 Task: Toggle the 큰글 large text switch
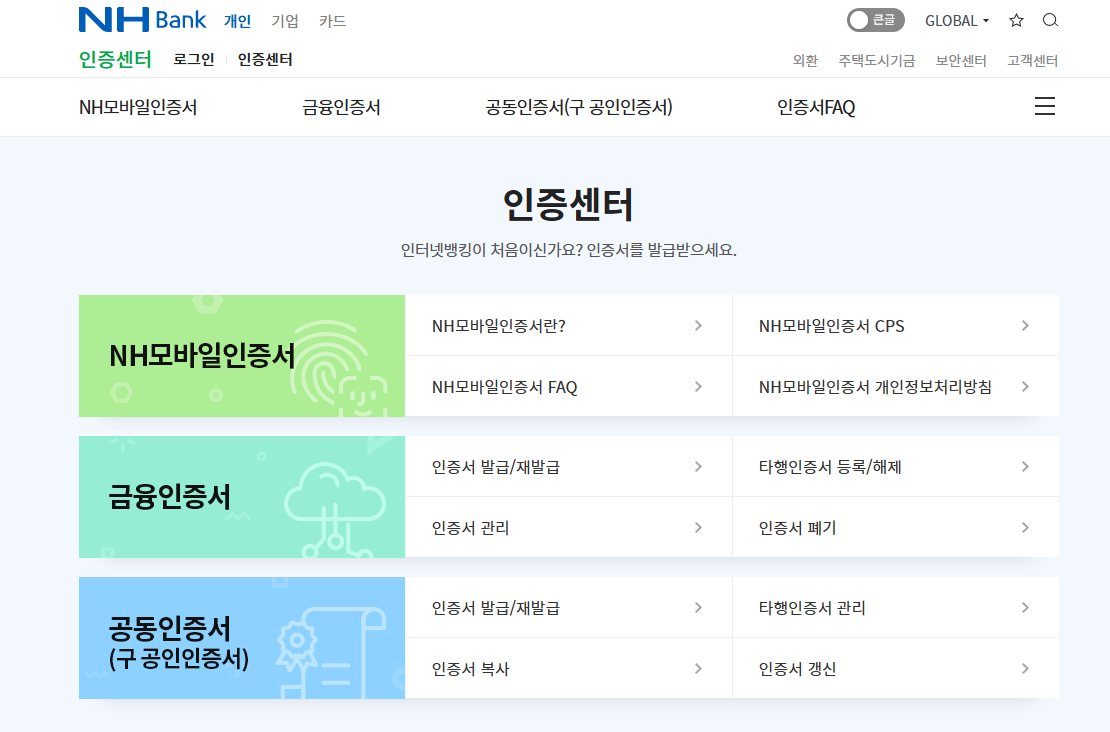[876, 21]
